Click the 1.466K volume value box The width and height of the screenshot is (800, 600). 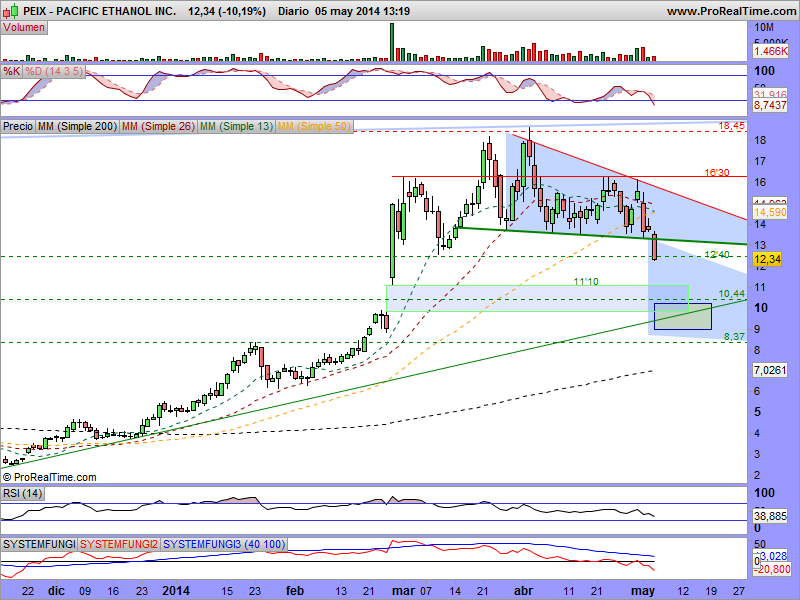point(771,51)
